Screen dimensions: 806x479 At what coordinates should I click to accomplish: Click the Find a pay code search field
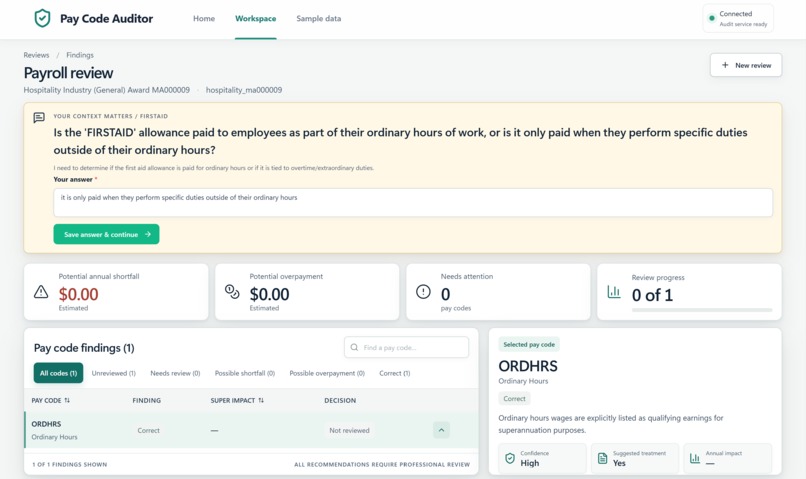[x=407, y=347]
